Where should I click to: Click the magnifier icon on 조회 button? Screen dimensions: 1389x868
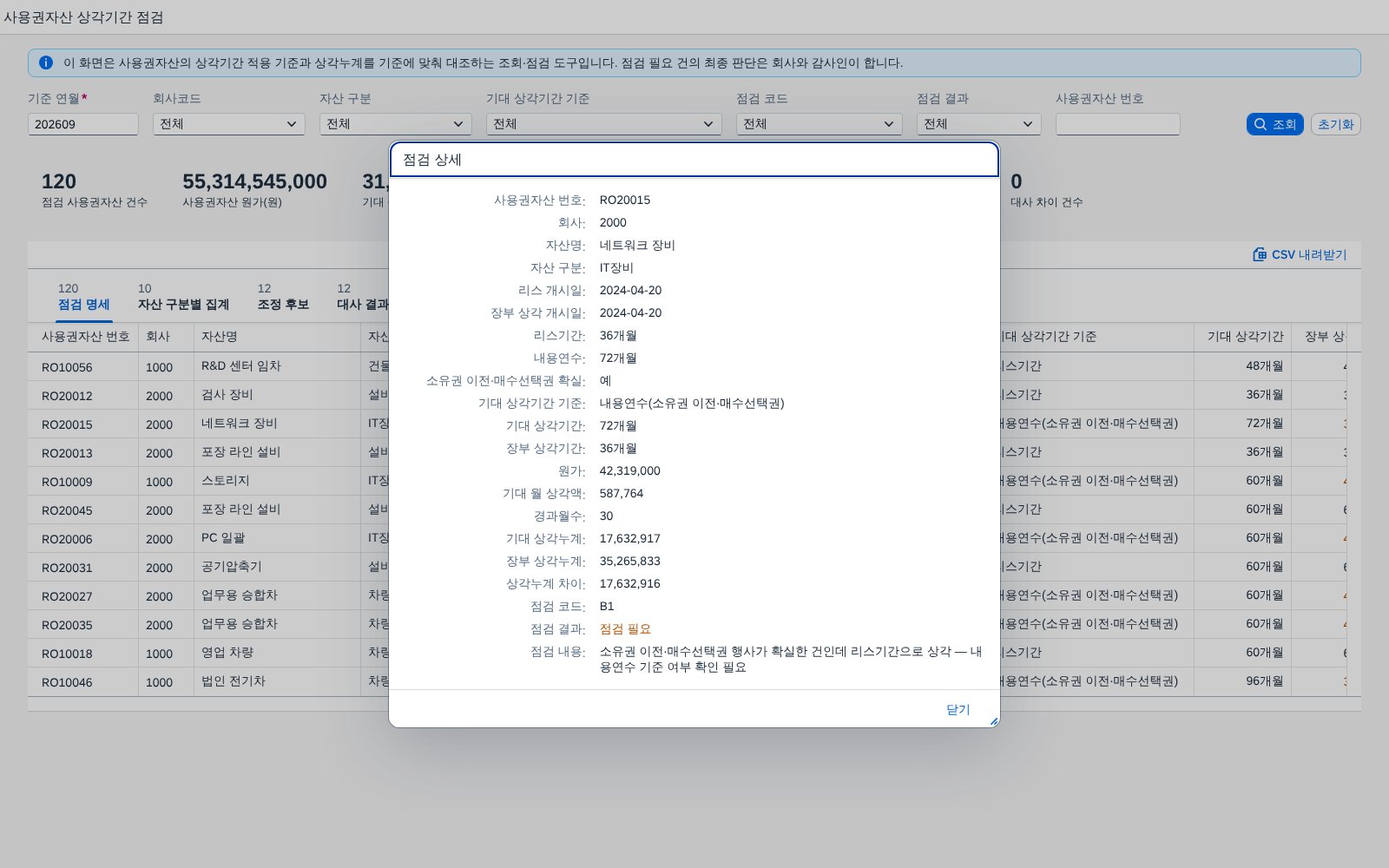1261,124
